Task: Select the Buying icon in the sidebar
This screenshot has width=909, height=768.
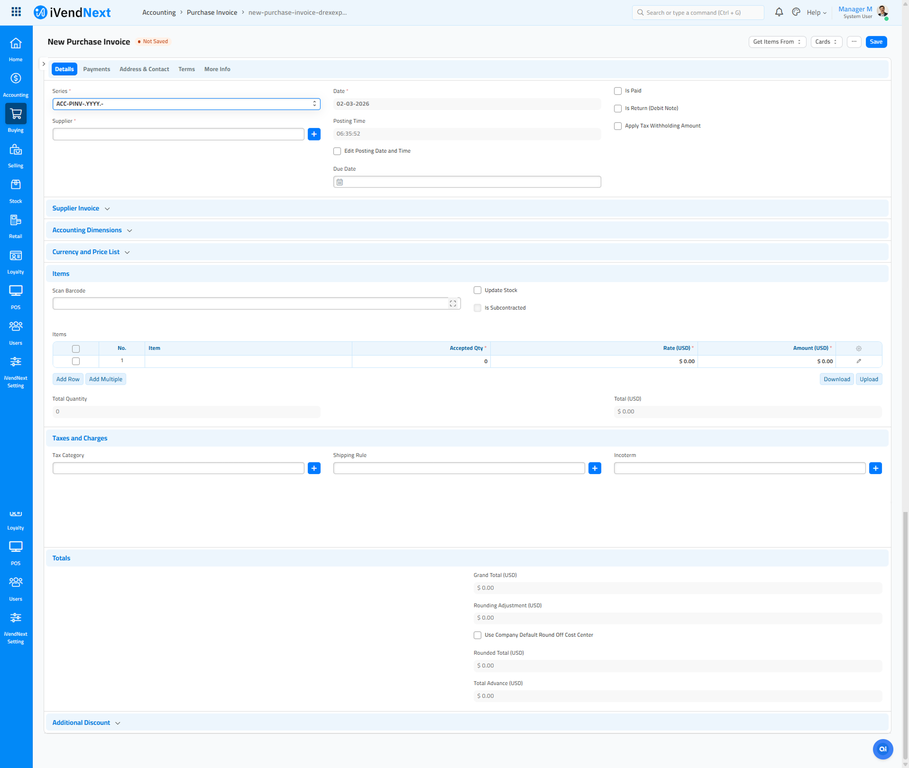Action: pos(15,113)
